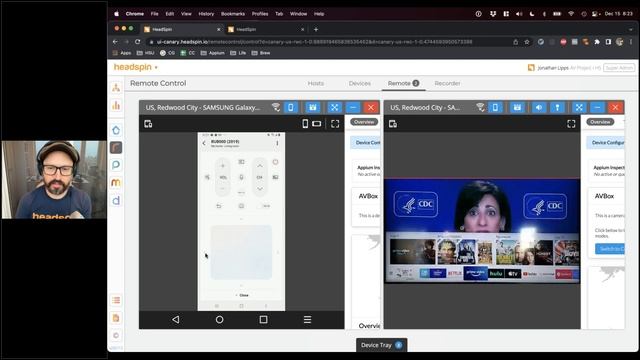Select the Remote tab
640x360 pixels.
pos(403,83)
